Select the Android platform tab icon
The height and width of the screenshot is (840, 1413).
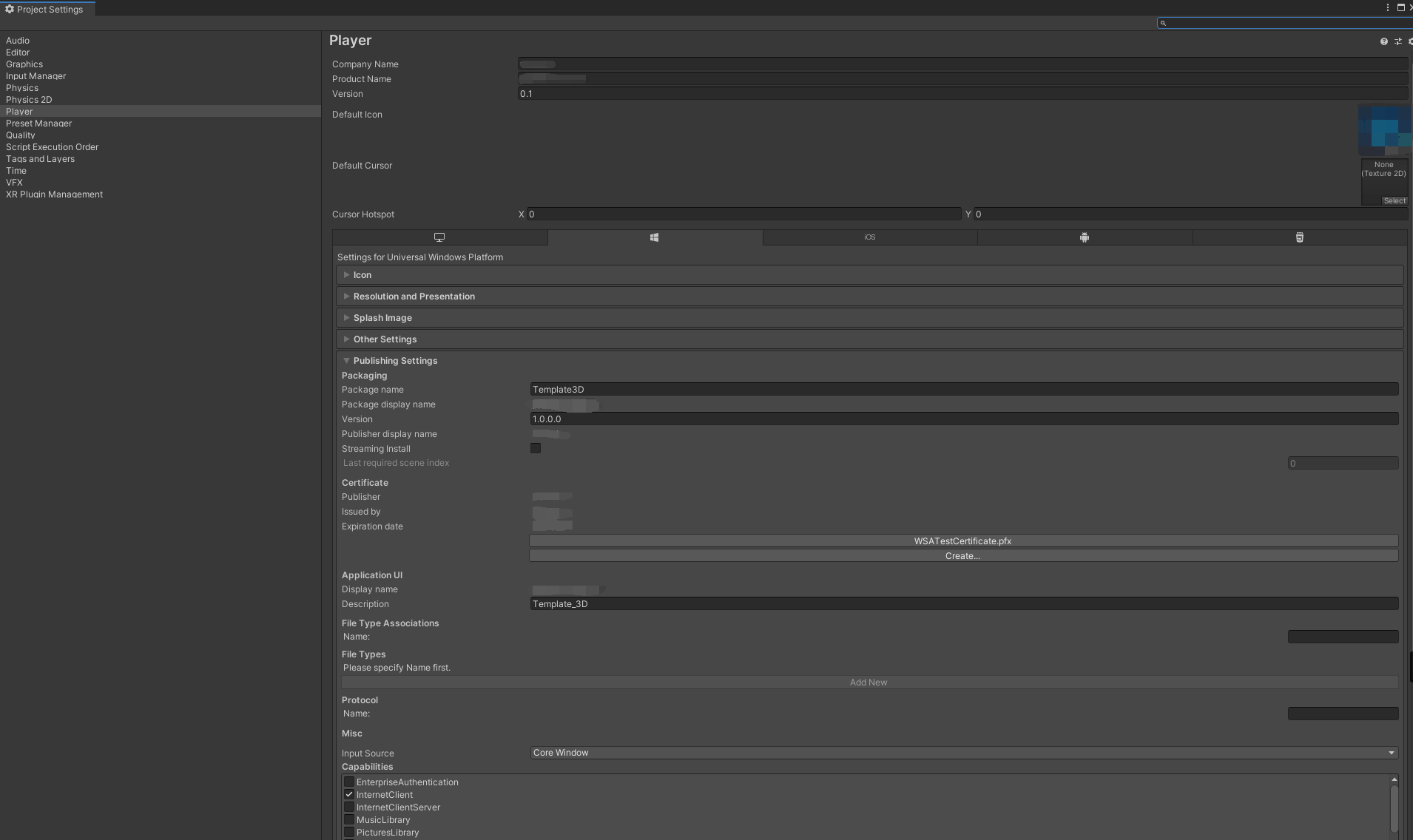point(1085,237)
